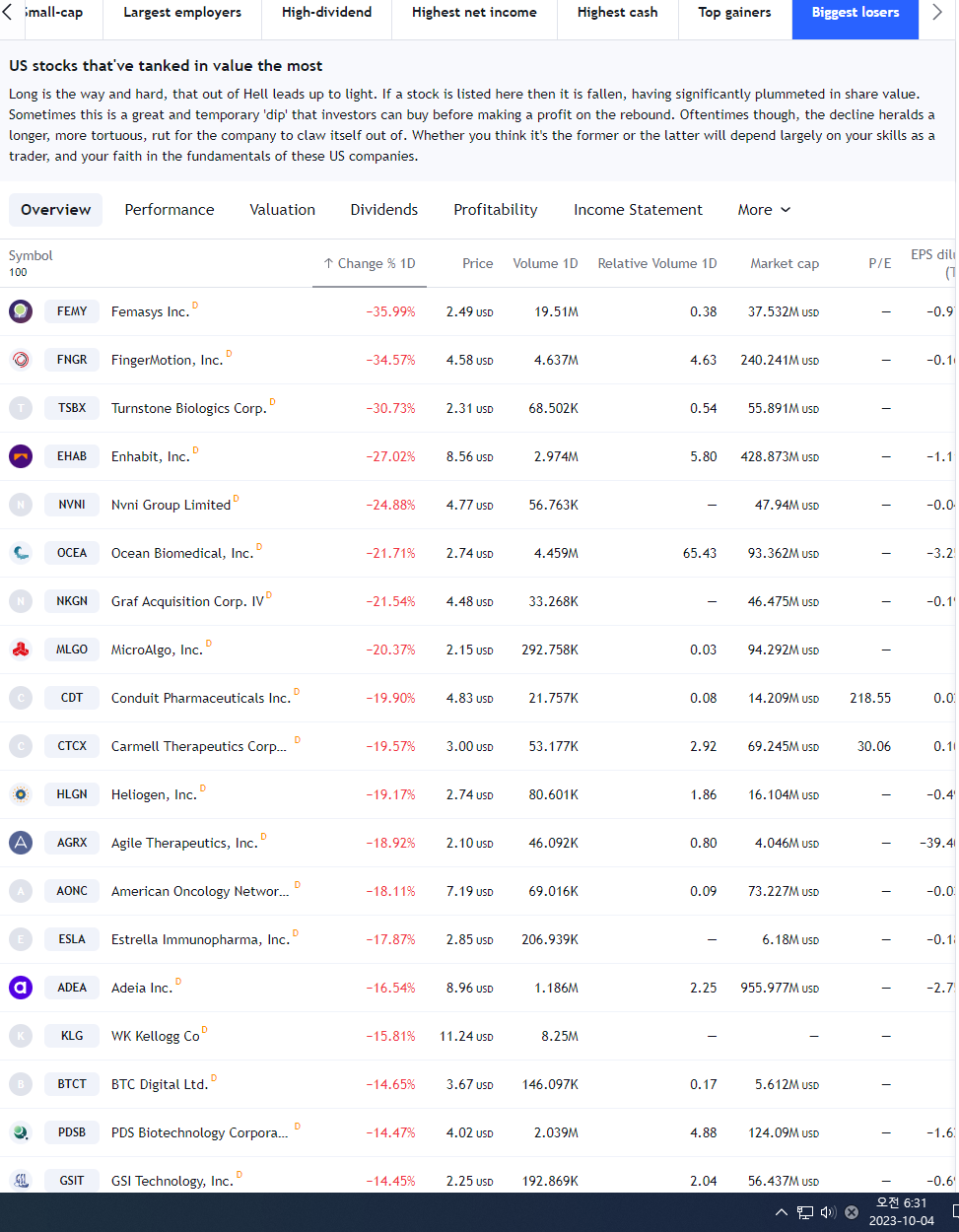The width and height of the screenshot is (959, 1232).
Task: Sort by the Price column header
Action: point(478,263)
